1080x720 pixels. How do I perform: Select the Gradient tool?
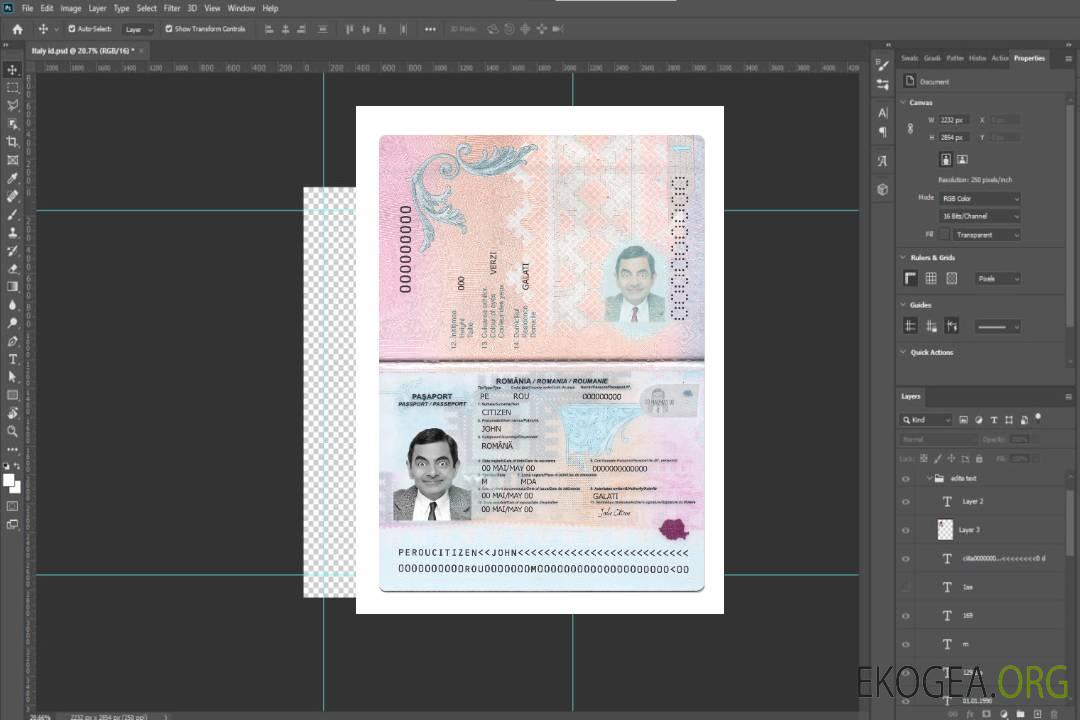point(12,287)
